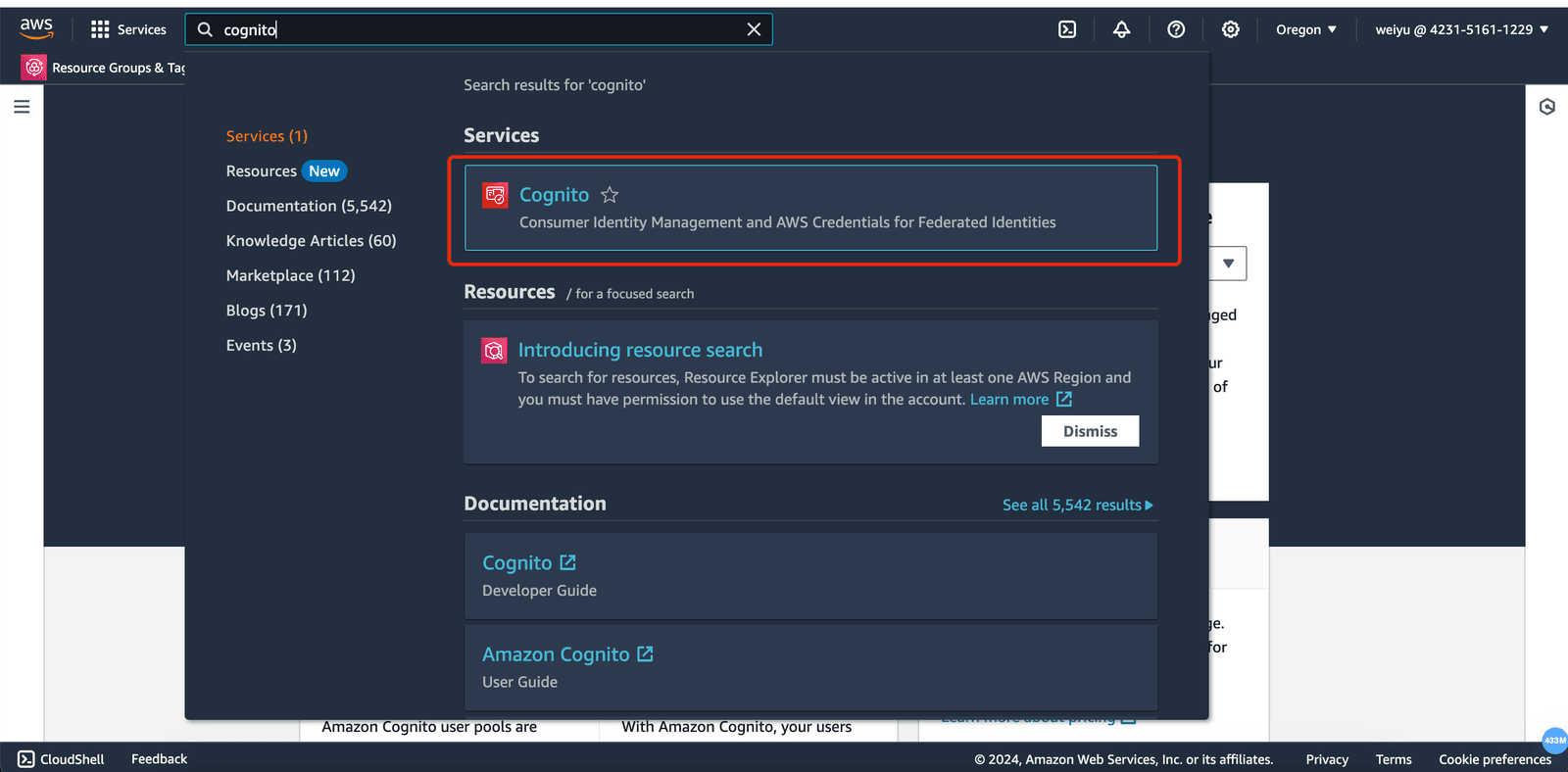This screenshot has height=772, width=1568.
Task: Click Introducing resource search heading
Action: coord(640,350)
